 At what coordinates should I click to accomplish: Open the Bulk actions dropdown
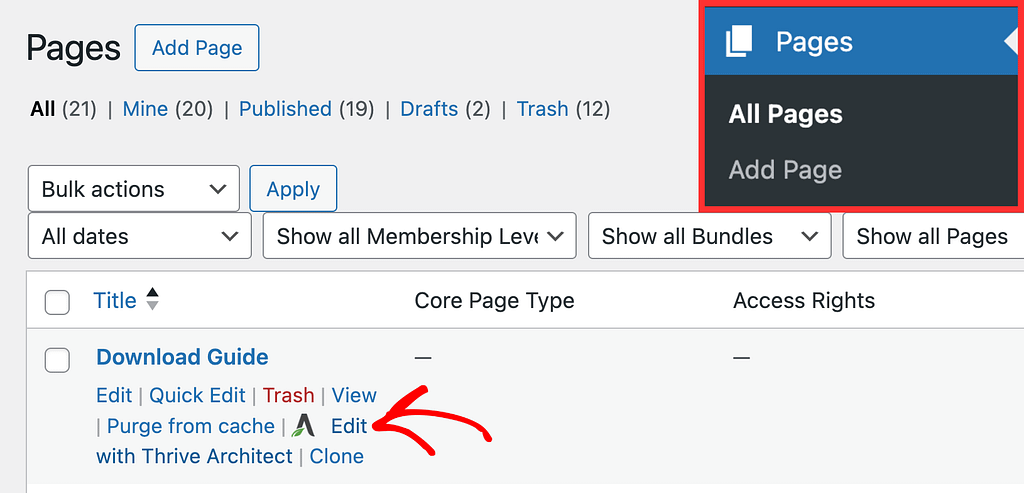click(134, 189)
